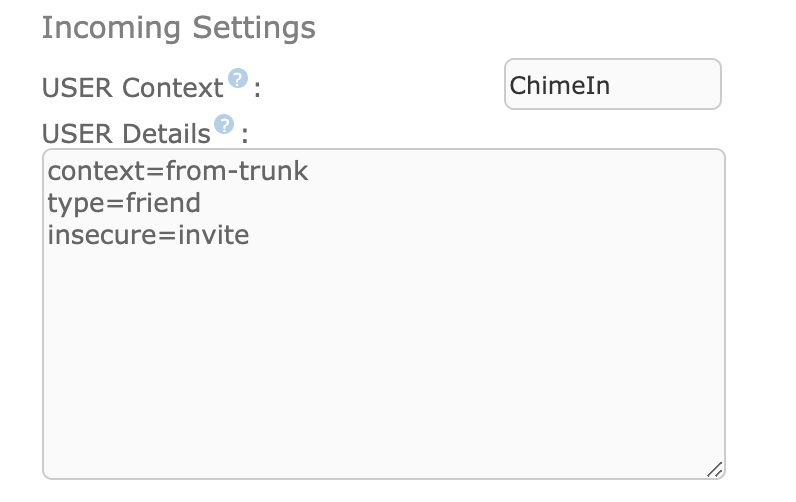Grab the text area resize handle corner
Screen dimensions: 796x502
tap(714, 470)
